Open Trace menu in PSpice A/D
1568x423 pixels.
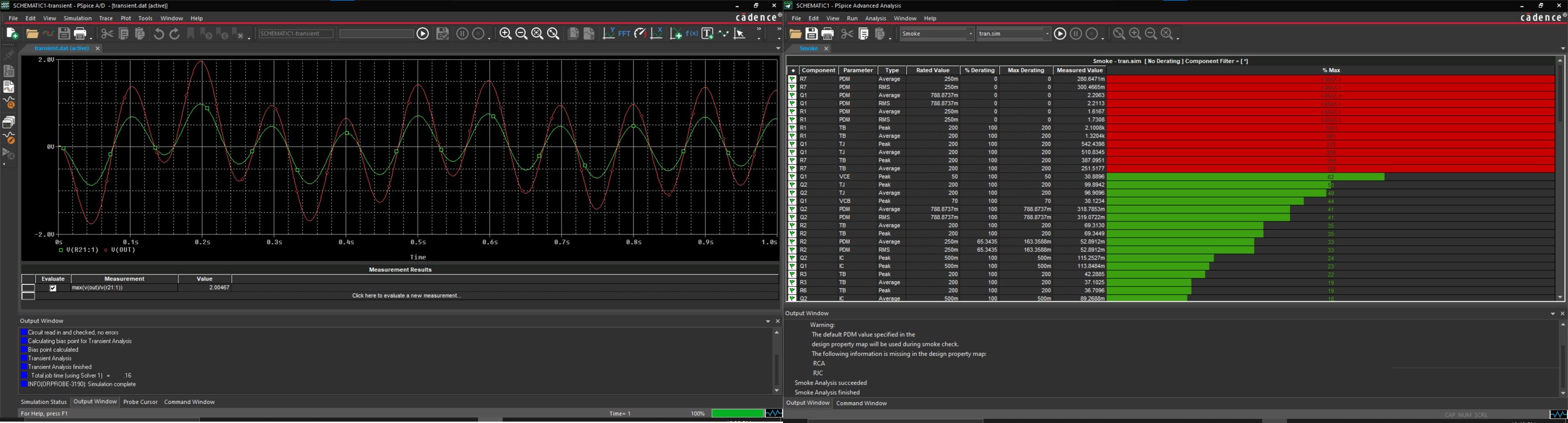[106, 19]
